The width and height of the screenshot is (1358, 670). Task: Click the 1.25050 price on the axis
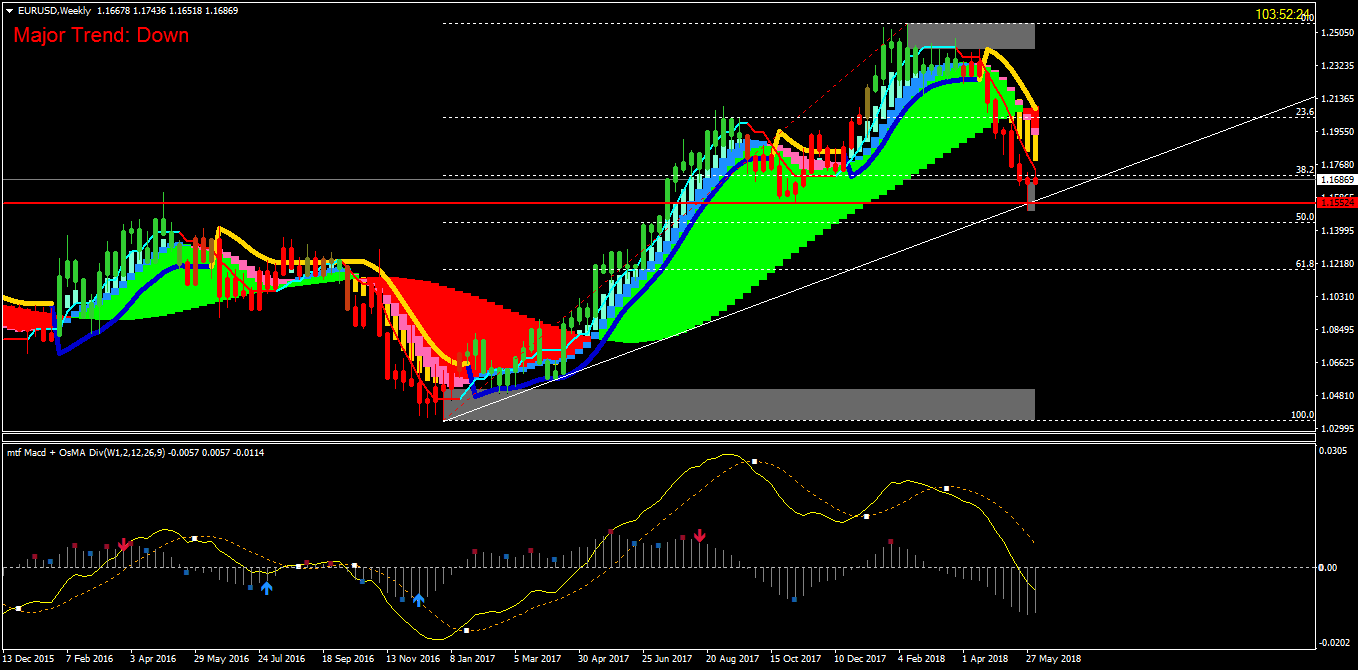point(1337,33)
